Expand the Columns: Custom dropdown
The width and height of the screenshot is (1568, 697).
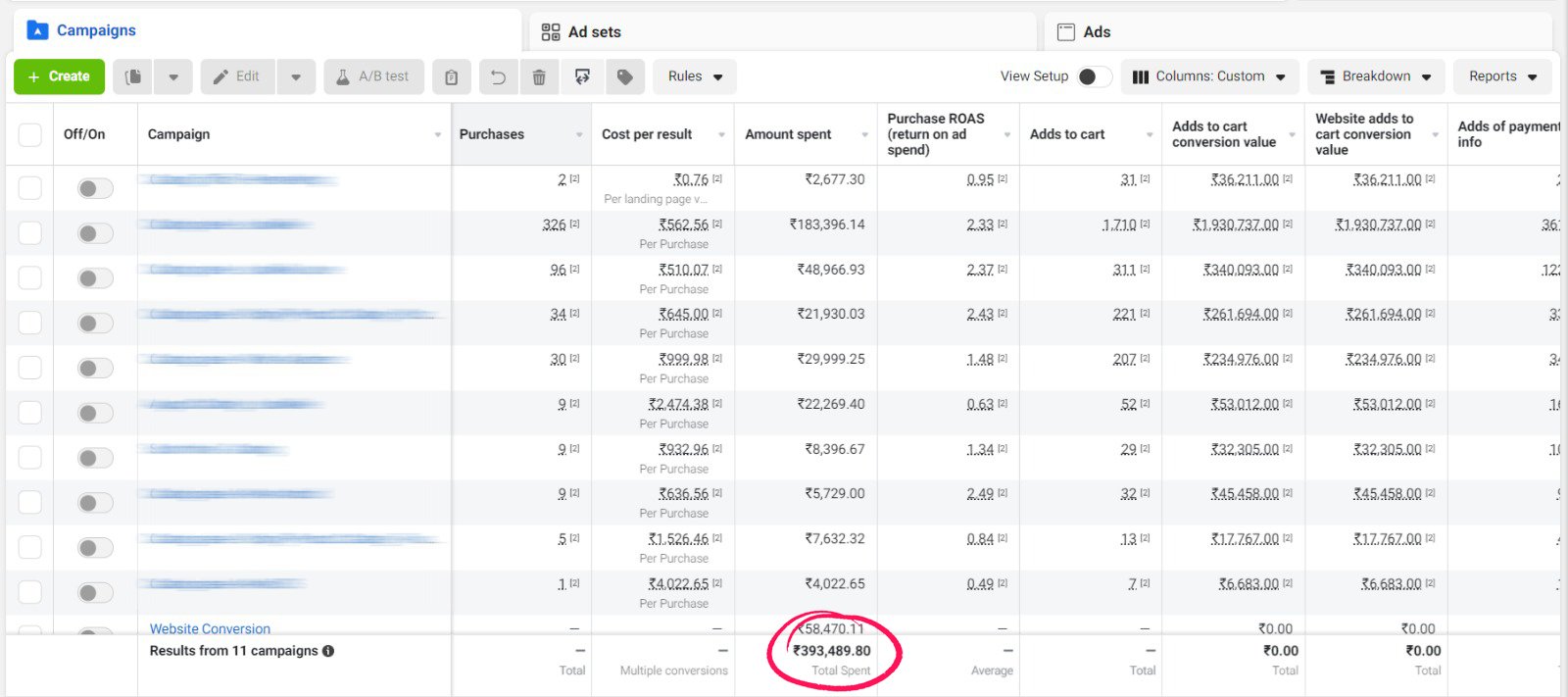click(x=1209, y=76)
